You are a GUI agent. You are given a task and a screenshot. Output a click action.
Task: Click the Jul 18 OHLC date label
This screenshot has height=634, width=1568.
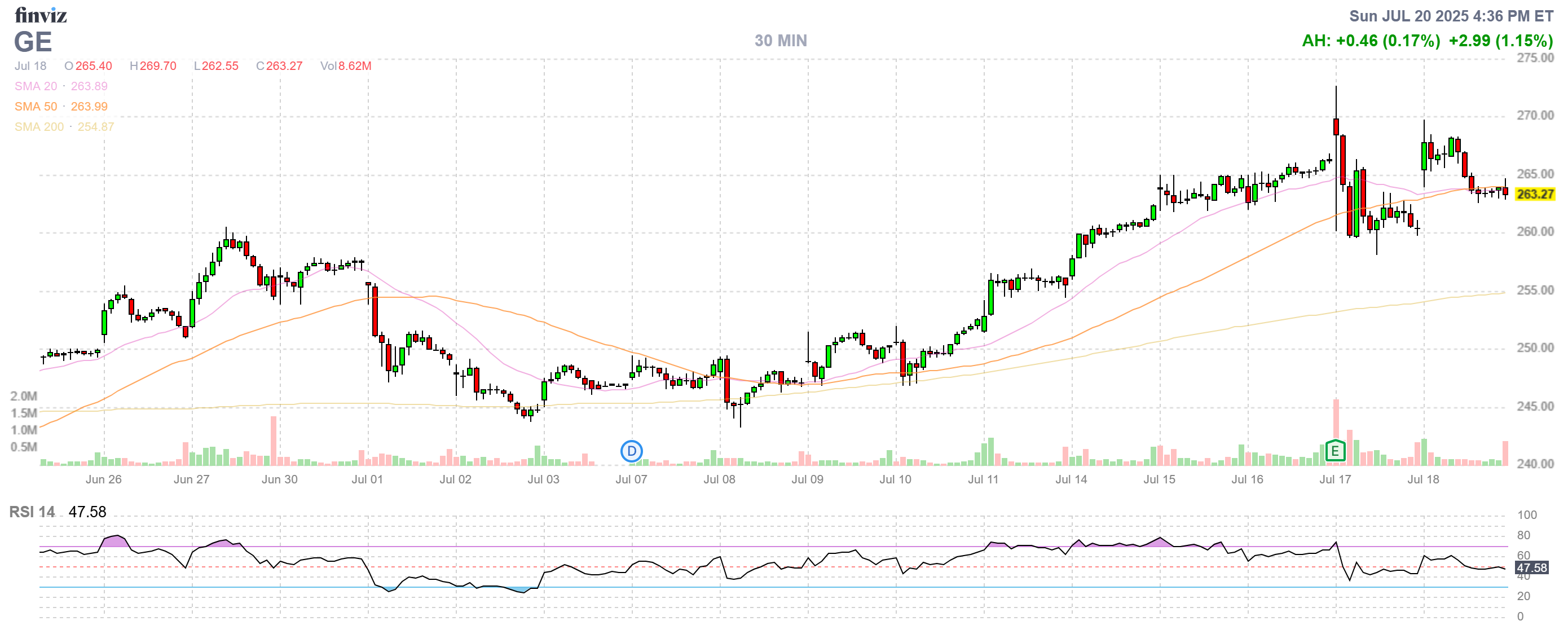pos(30,65)
